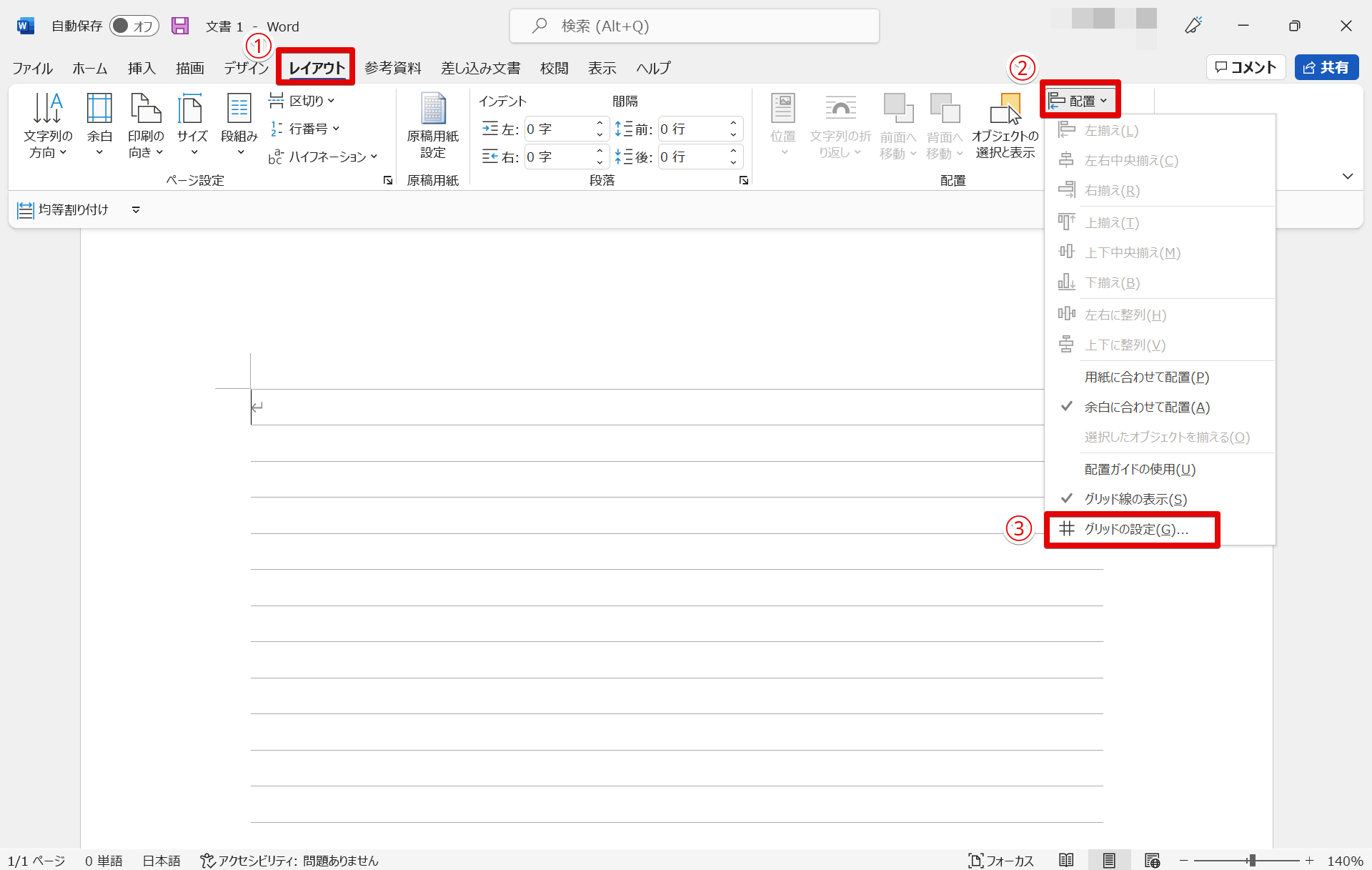Switch to the 挿入 tab

pos(141,68)
